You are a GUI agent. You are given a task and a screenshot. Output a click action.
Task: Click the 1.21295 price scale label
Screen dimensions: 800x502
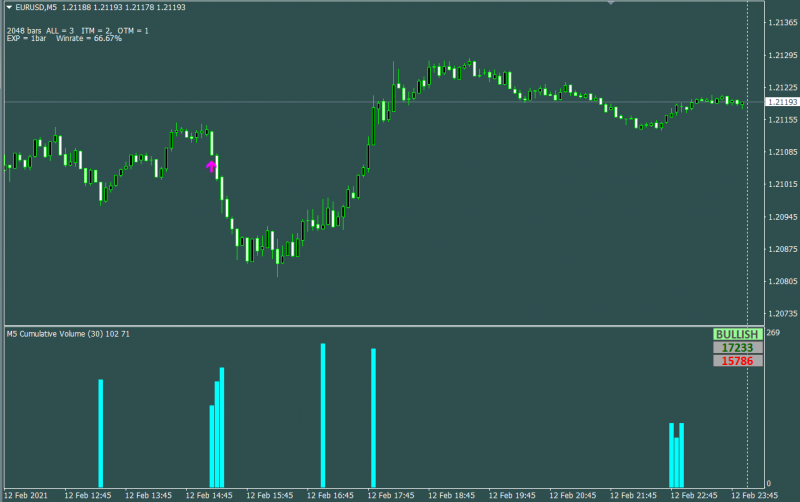point(783,55)
